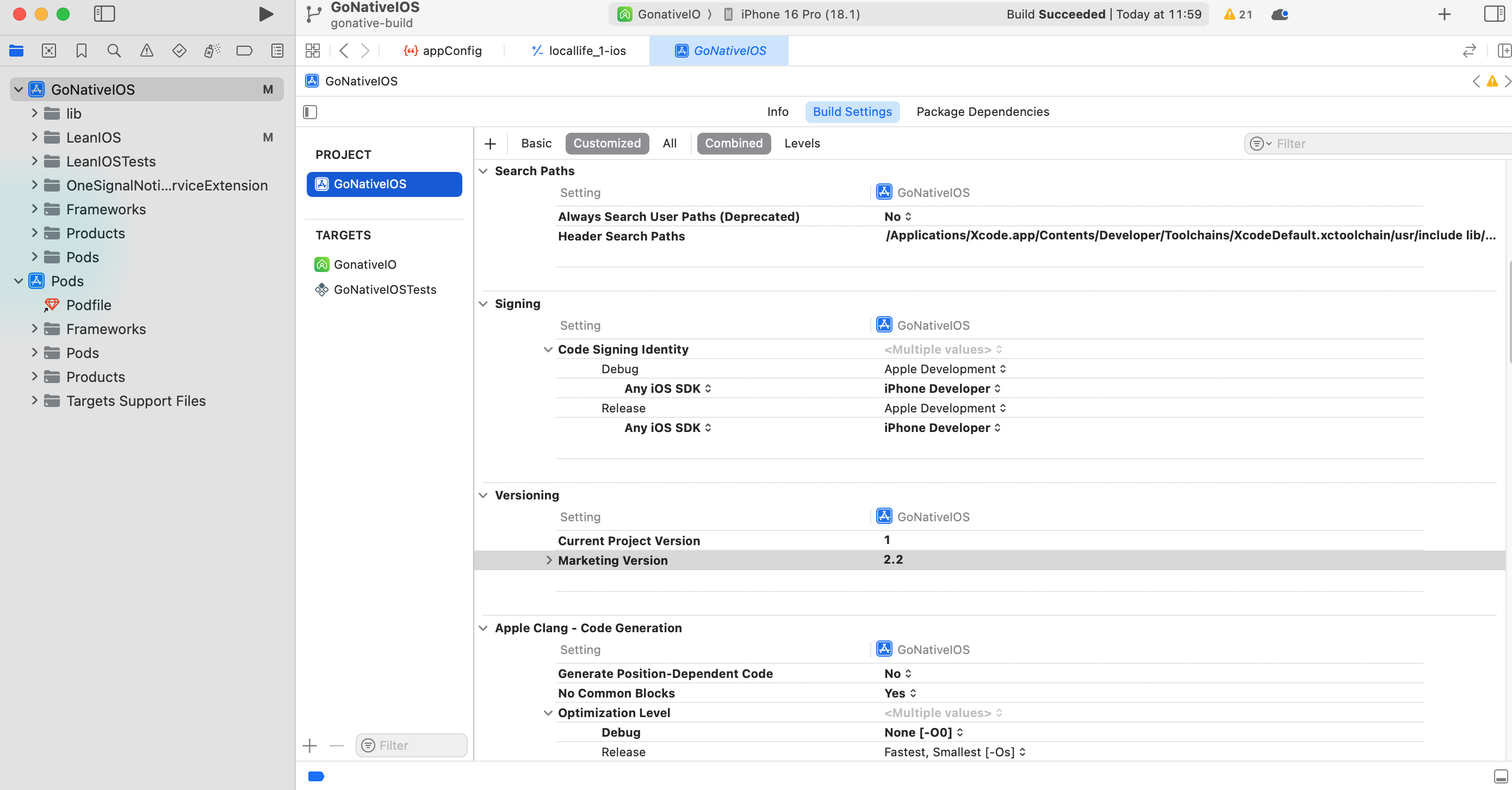Collapse the Search Paths section
Image resolution: width=1512 pixels, height=790 pixels.
point(483,171)
